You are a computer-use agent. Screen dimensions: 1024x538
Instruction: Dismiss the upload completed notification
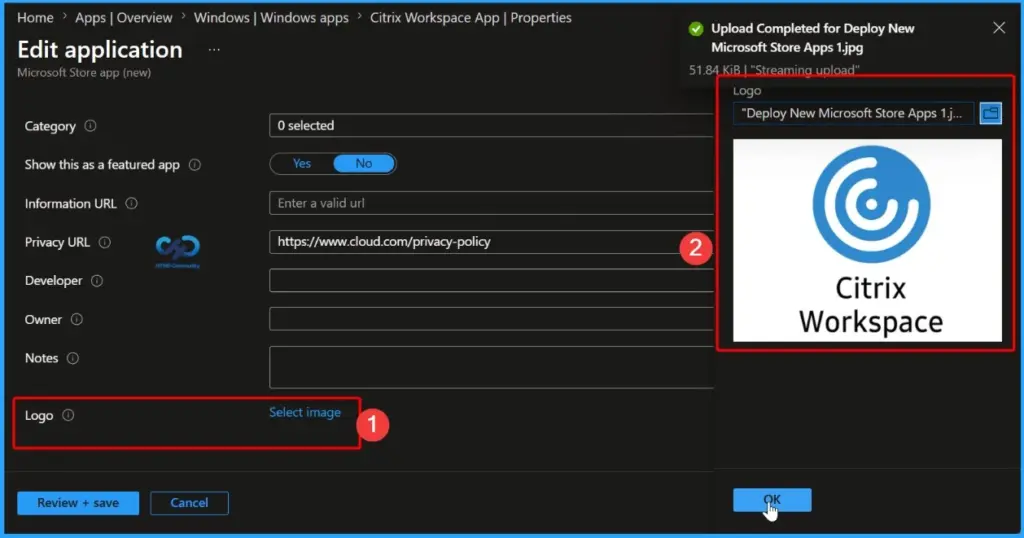[999, 27]
